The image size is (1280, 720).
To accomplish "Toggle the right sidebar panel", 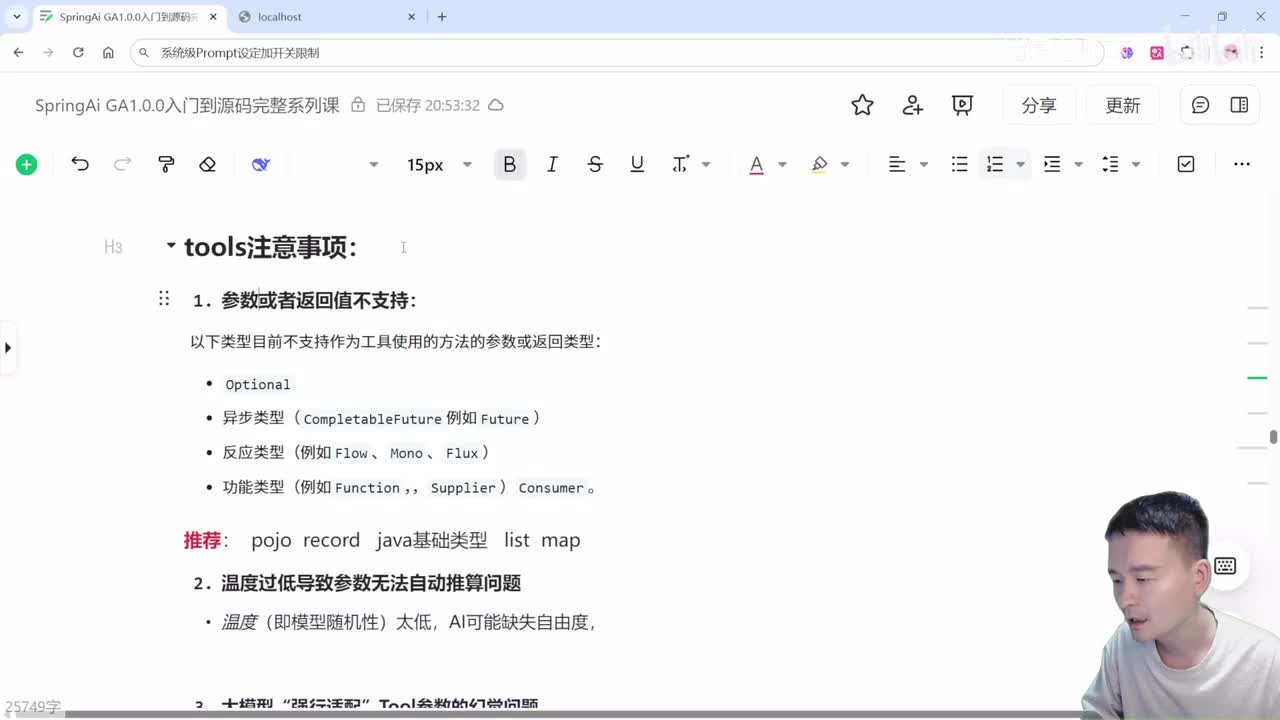I will pyautogui.click(x=1239, y=105).
